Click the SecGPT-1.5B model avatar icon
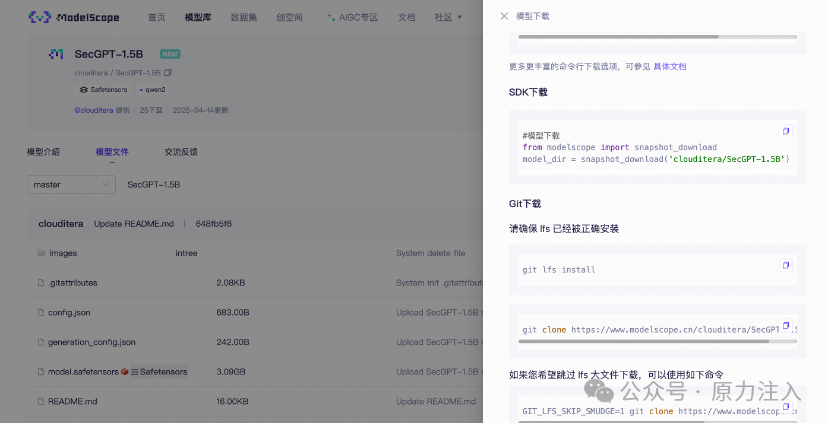 click(56, 54)
